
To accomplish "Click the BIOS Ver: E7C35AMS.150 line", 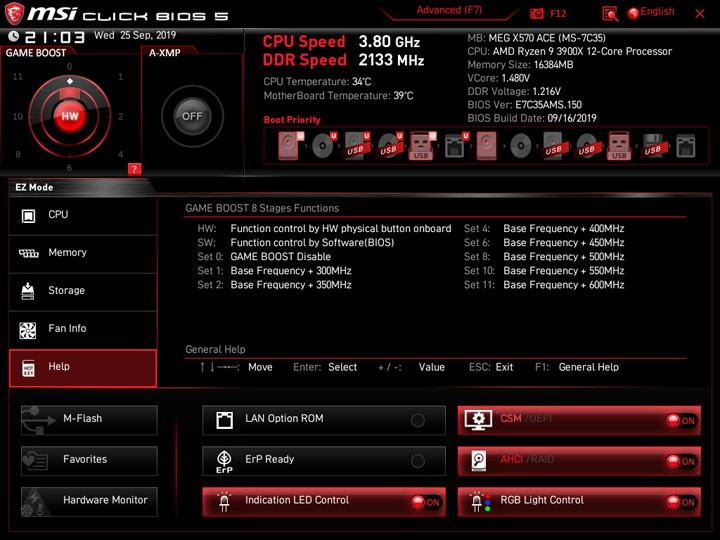I will tap(524, 105).
